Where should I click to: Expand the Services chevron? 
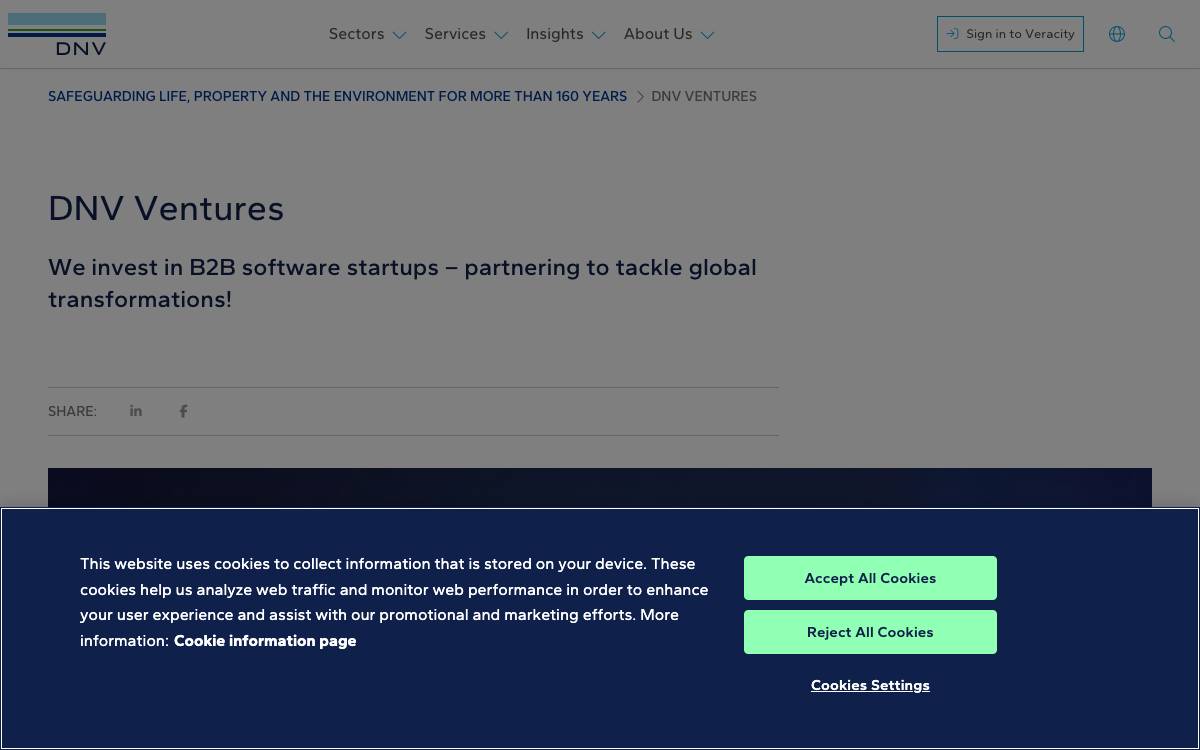click(501, 35)
